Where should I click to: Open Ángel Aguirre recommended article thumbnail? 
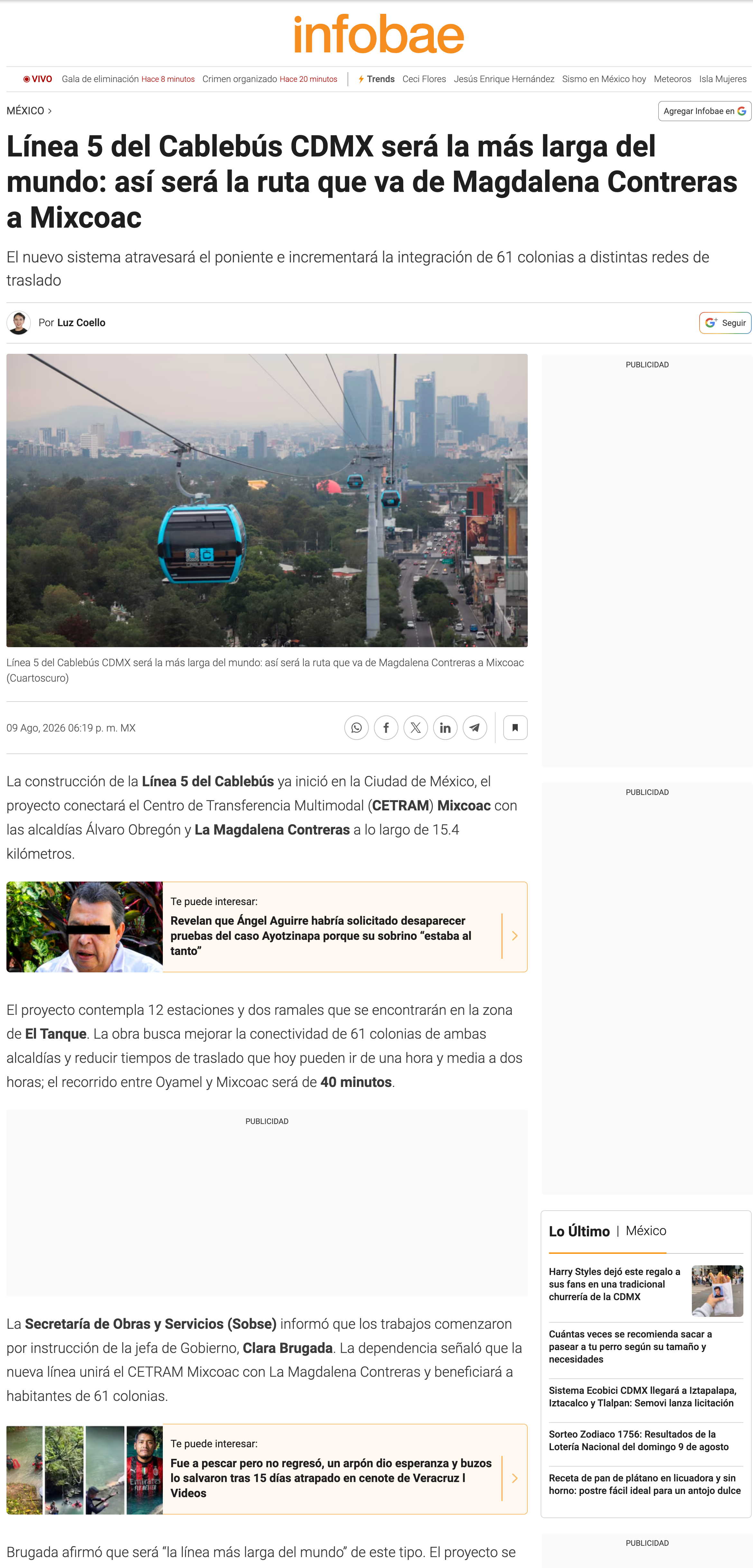(85, 926)
